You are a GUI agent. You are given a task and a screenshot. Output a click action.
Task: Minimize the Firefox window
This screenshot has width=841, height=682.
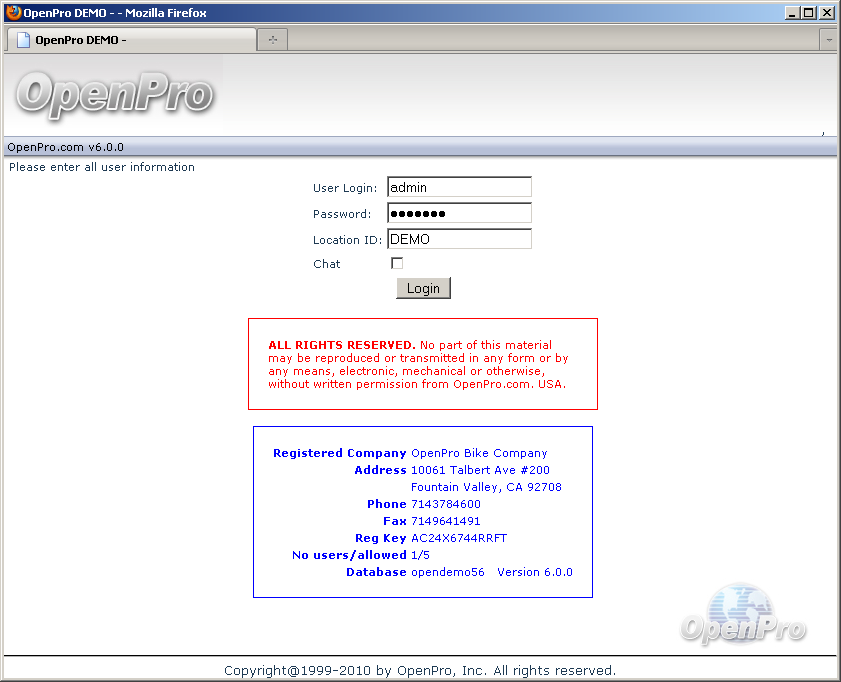tap(792, 13)
